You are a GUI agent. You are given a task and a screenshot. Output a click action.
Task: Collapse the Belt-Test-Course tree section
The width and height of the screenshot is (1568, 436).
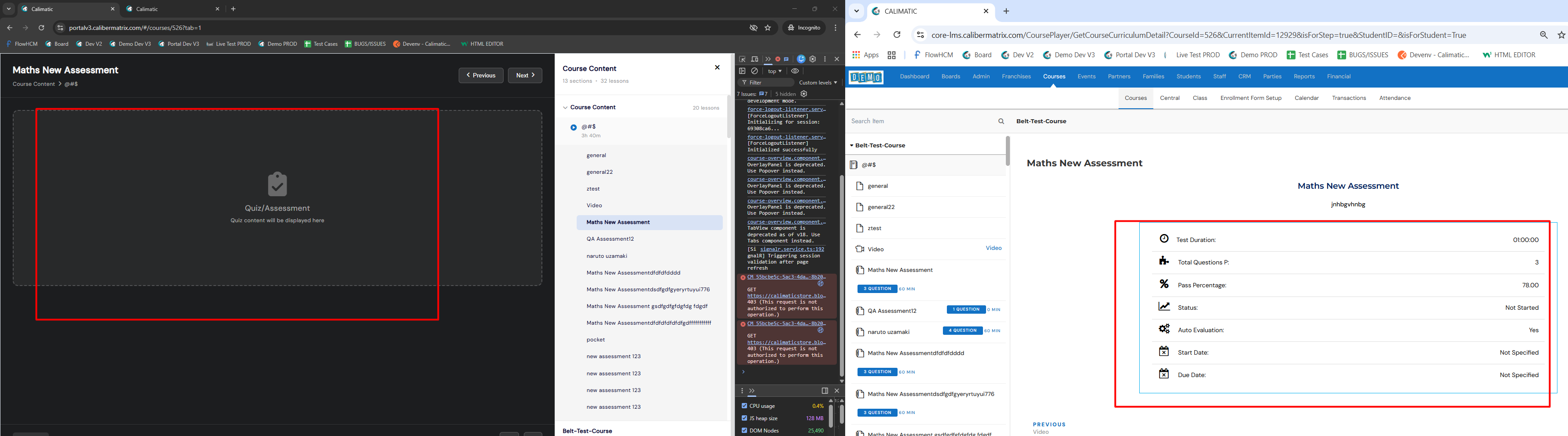coord(852,146)
